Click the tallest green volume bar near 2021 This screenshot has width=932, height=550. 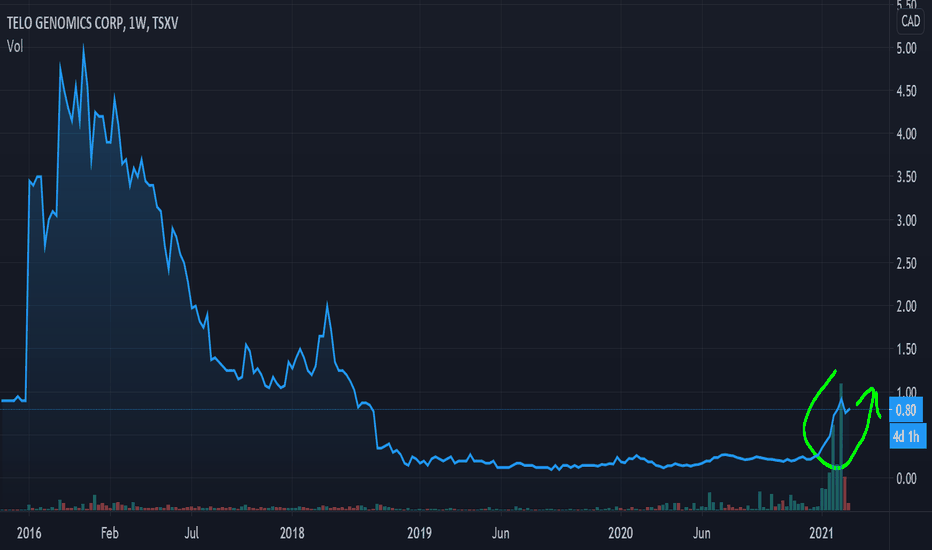pos(840,447)
